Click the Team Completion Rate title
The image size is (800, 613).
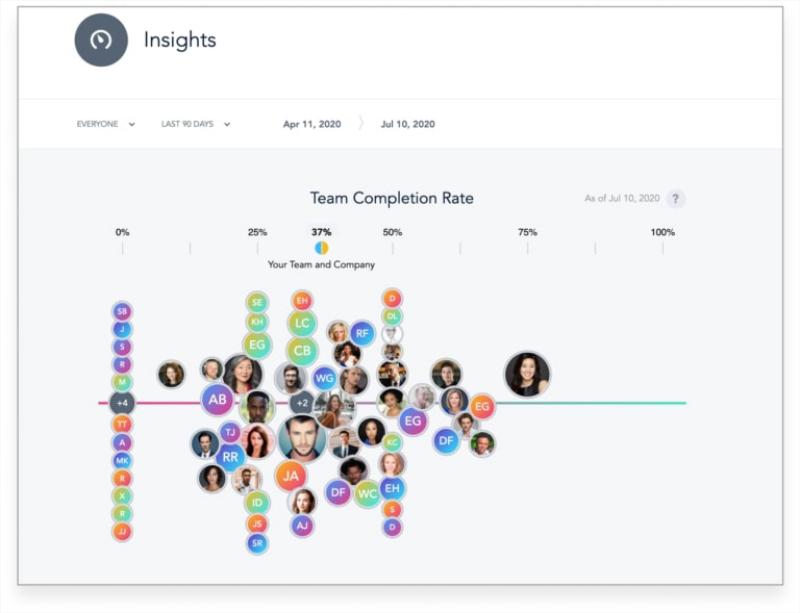[x=392, y=198]
